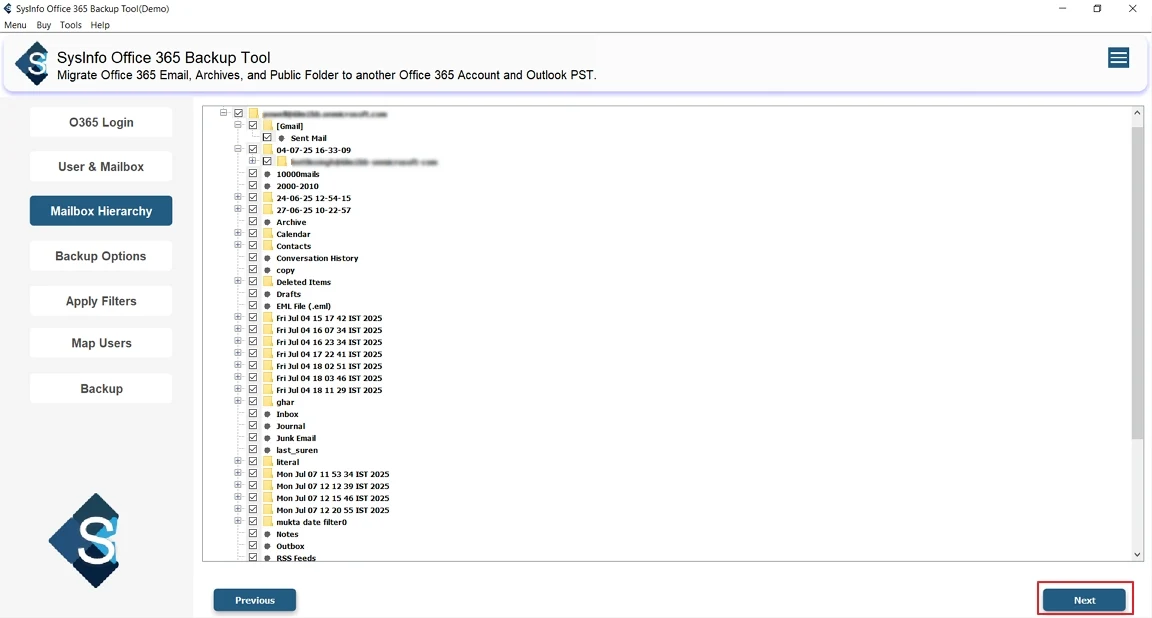Click the bullet icon beside Junk Email
Screen dimensions: 1152x618
pos(267,438)
